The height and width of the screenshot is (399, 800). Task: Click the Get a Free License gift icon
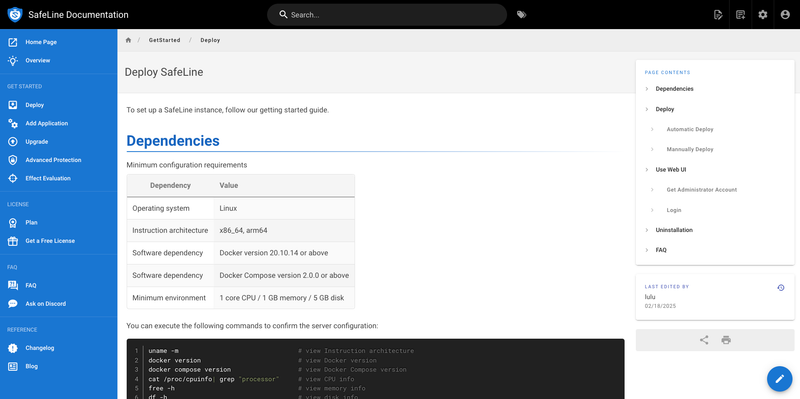pyautogui.click(x=13, y=241)
